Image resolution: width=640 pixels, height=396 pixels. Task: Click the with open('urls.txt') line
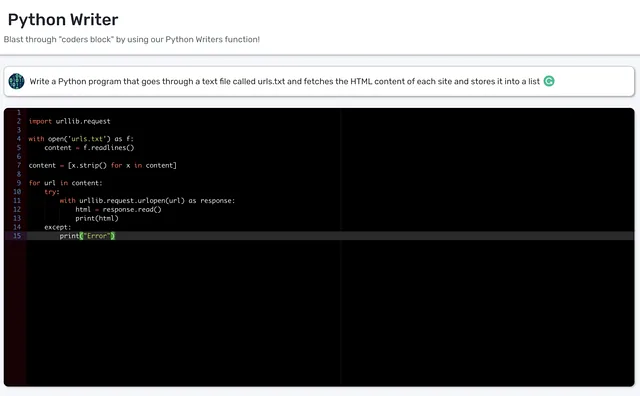point(81,139)
